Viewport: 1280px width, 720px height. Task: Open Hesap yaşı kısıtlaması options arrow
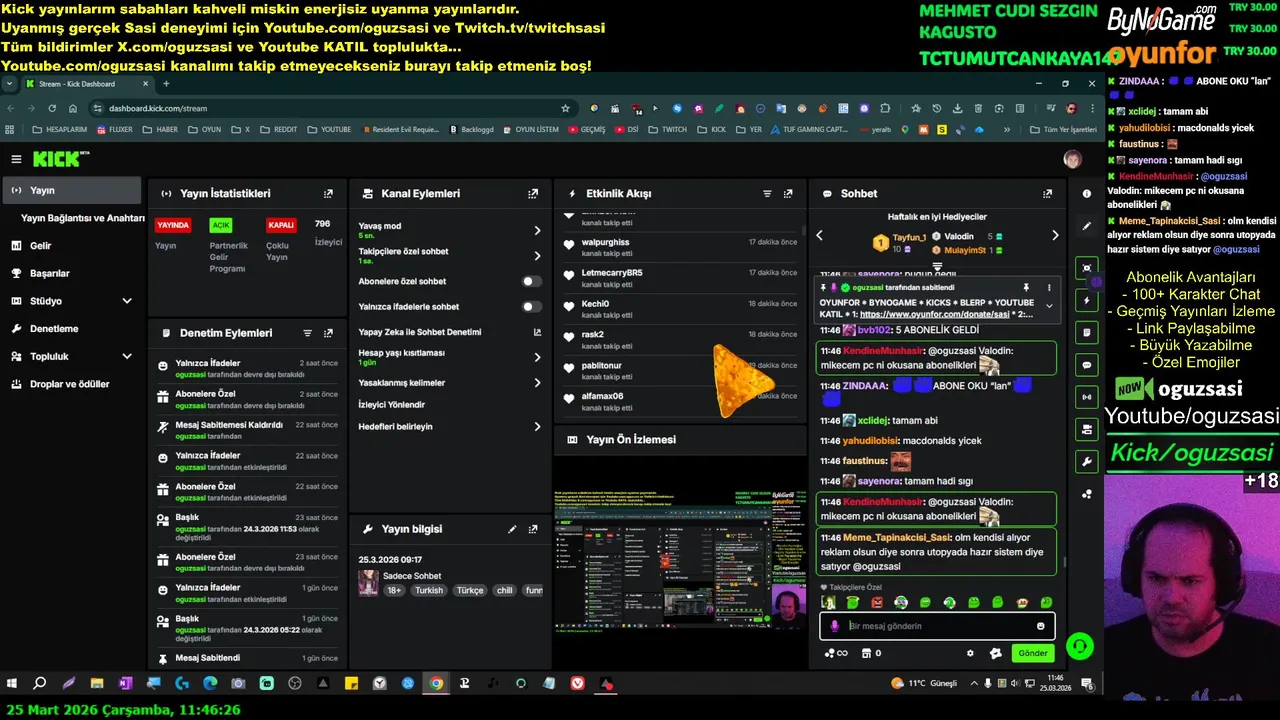click(x=537, y=357)
